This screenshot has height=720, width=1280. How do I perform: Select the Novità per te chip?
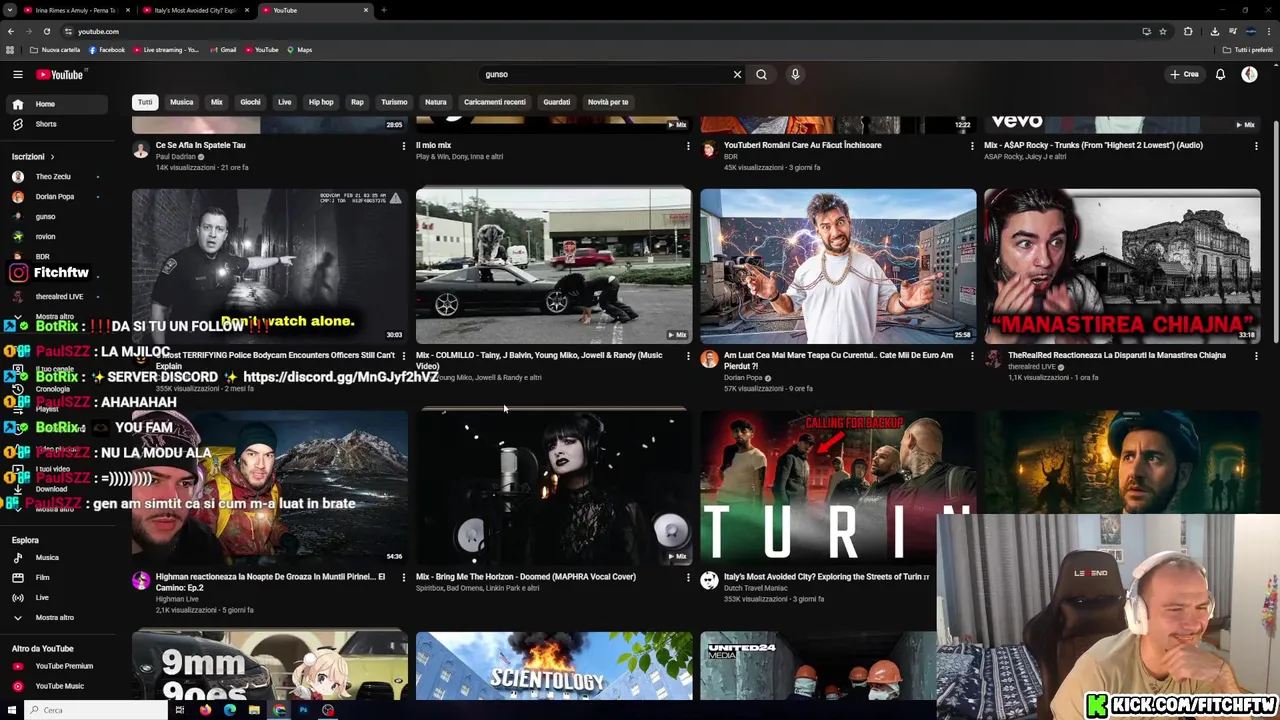point(608,102)
